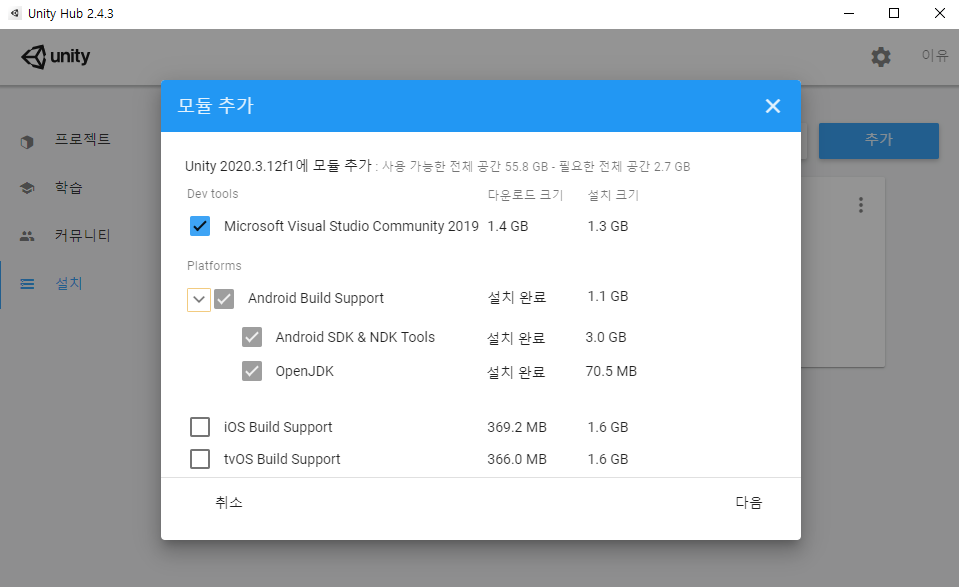Click the 설치 list icon in sidebar
This screenshot has width=959, height=587.
(x=27, y=284)
